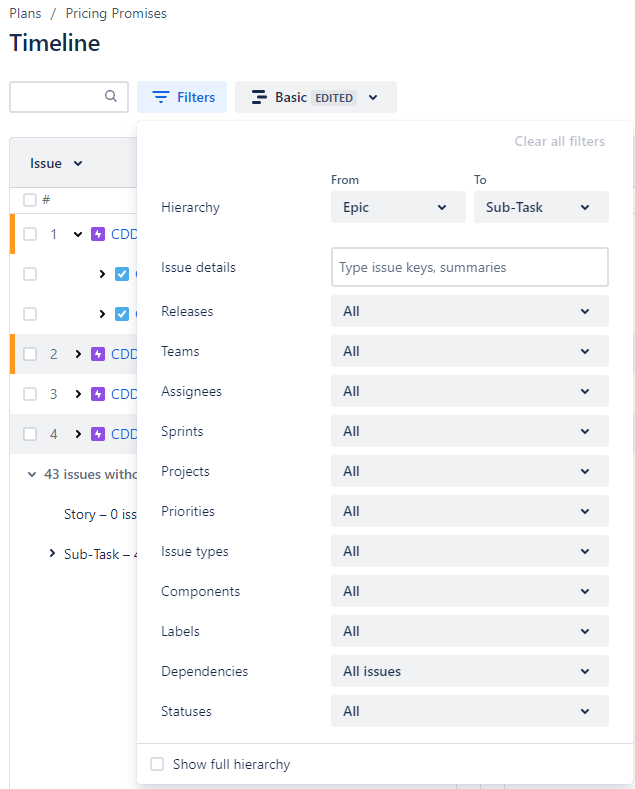Expand epic row 2

(x=77, y=354)
